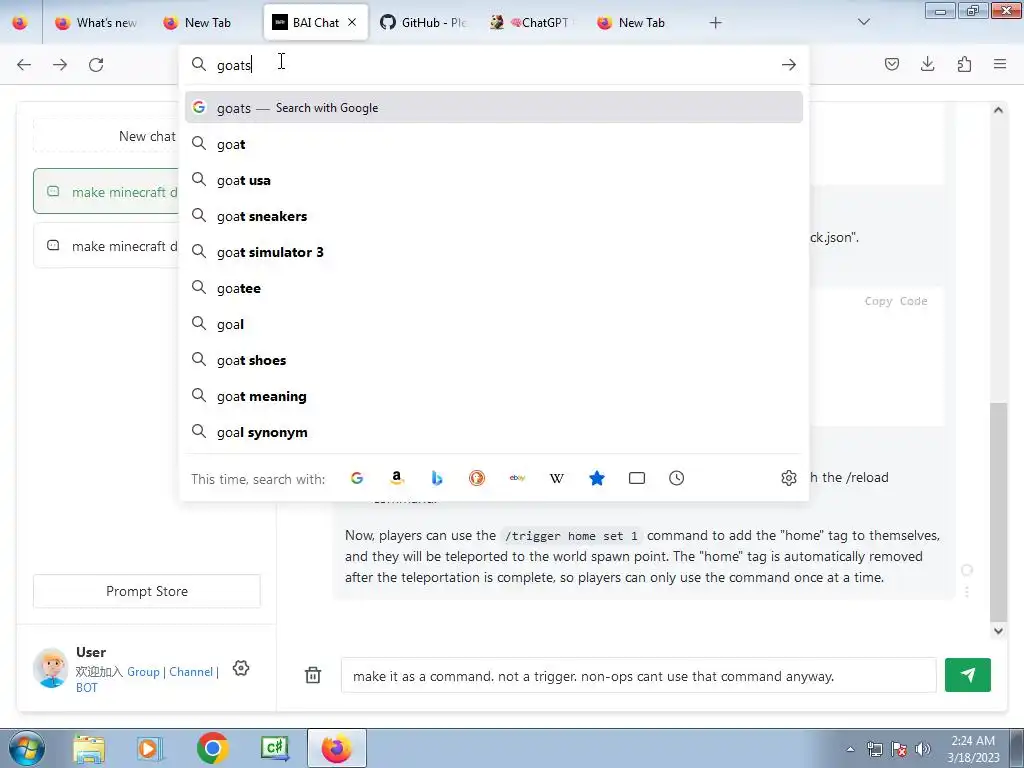This screenshot has width=1024, height=768.
Task: Search this time with DuckDuckGo
Action: coord(477,478)
